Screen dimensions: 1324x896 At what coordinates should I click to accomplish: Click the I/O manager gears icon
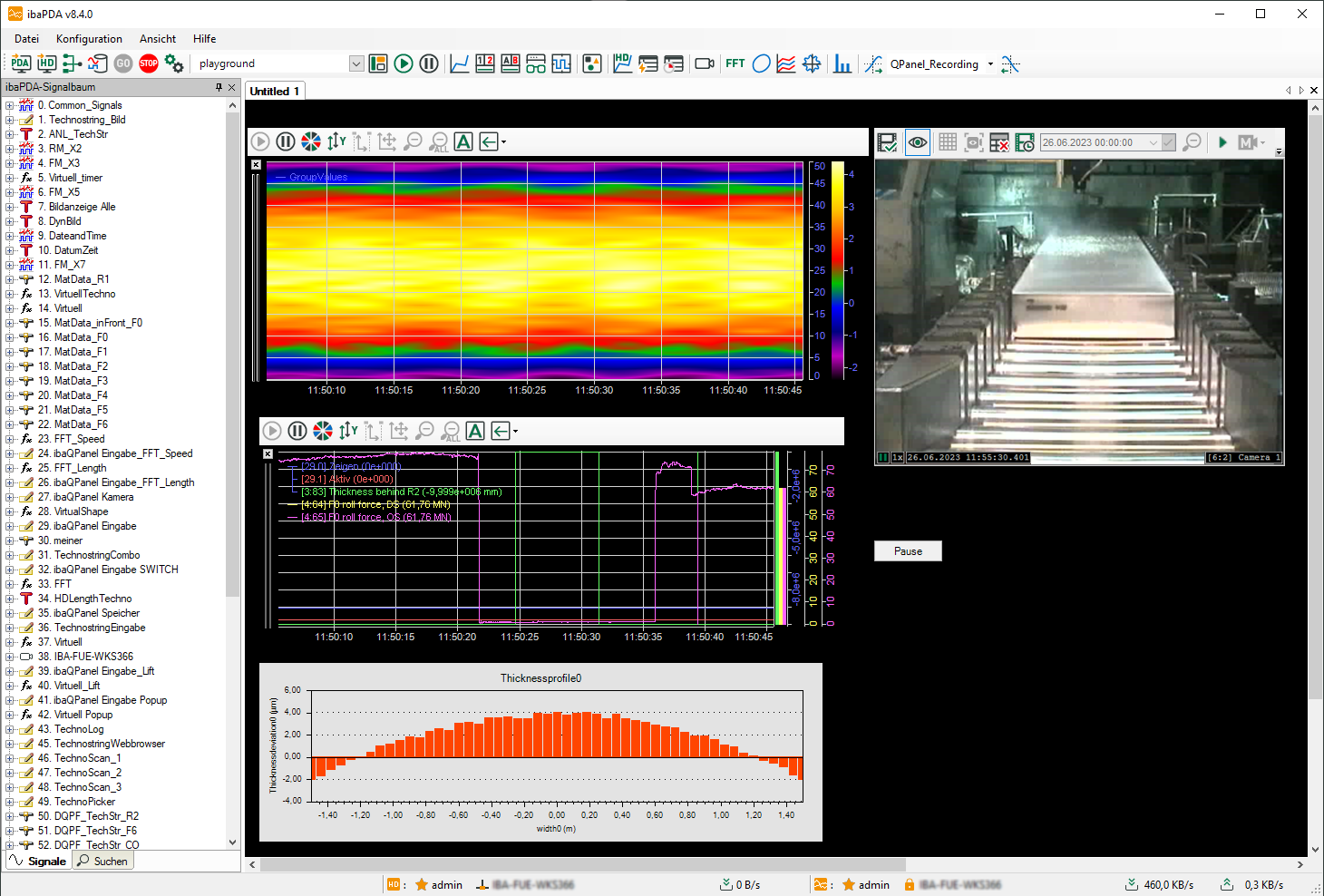(174, 63)
